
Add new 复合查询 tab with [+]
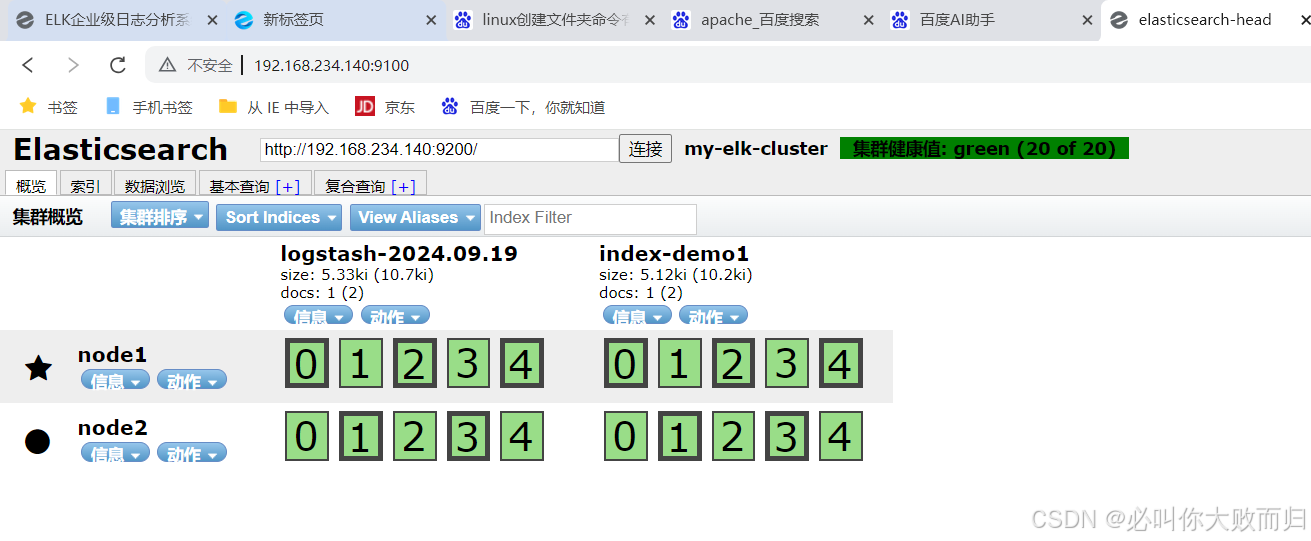coord(404,187)
